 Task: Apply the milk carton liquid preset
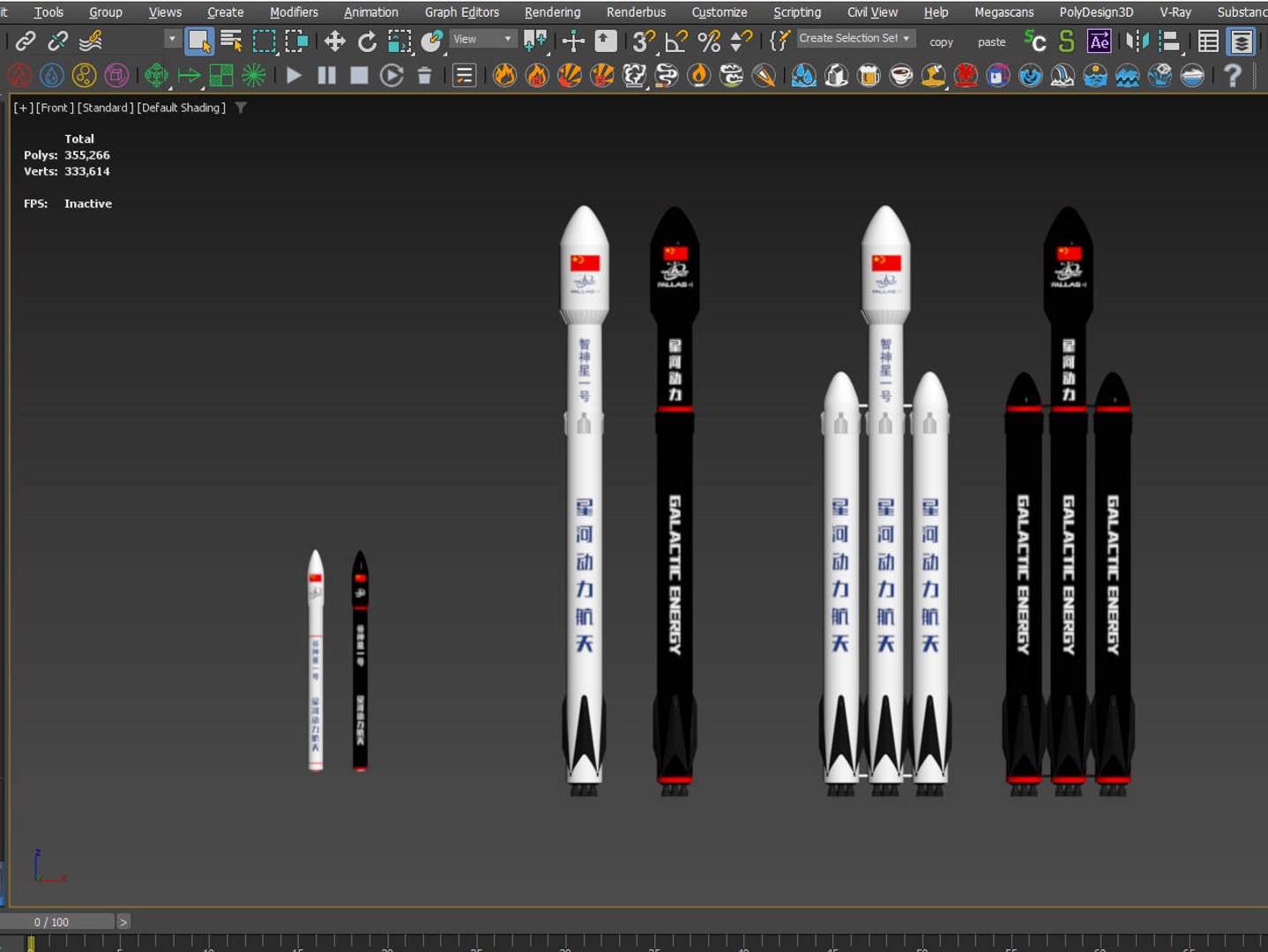[x=836, y=76]
